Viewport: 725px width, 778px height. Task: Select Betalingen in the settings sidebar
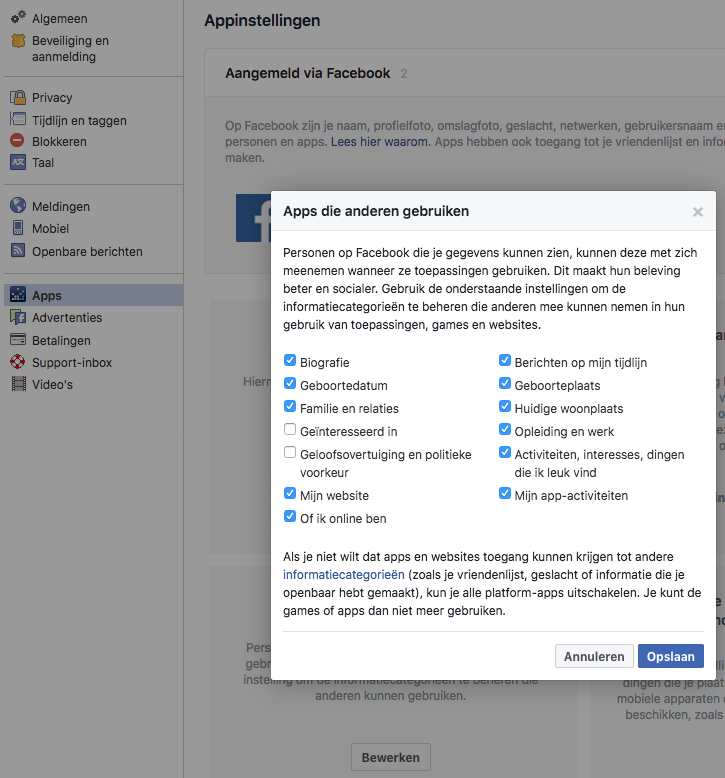[61, 341]
